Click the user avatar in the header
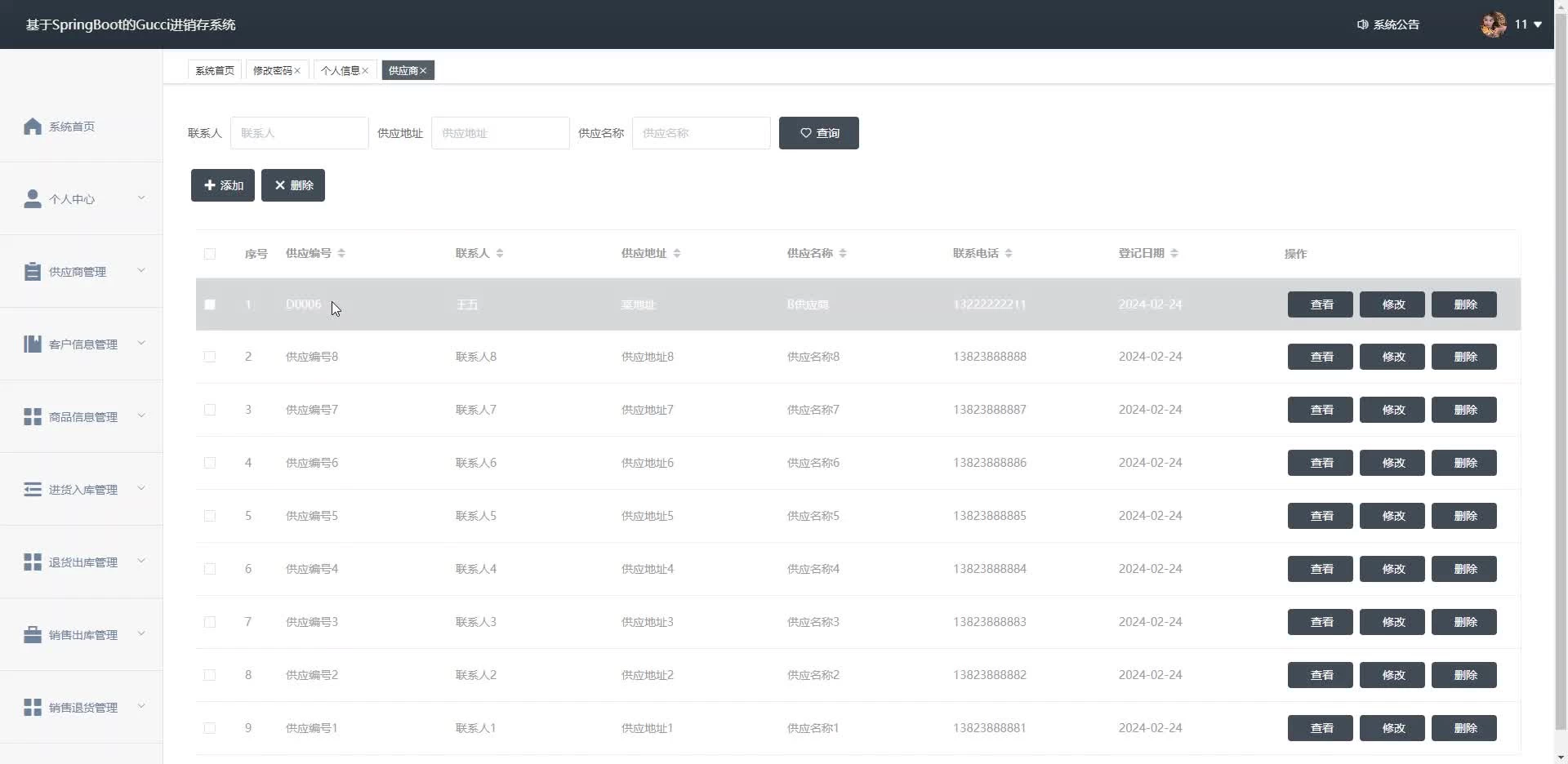This screenshot has height=764, width=1568. tap(1494, 24)
